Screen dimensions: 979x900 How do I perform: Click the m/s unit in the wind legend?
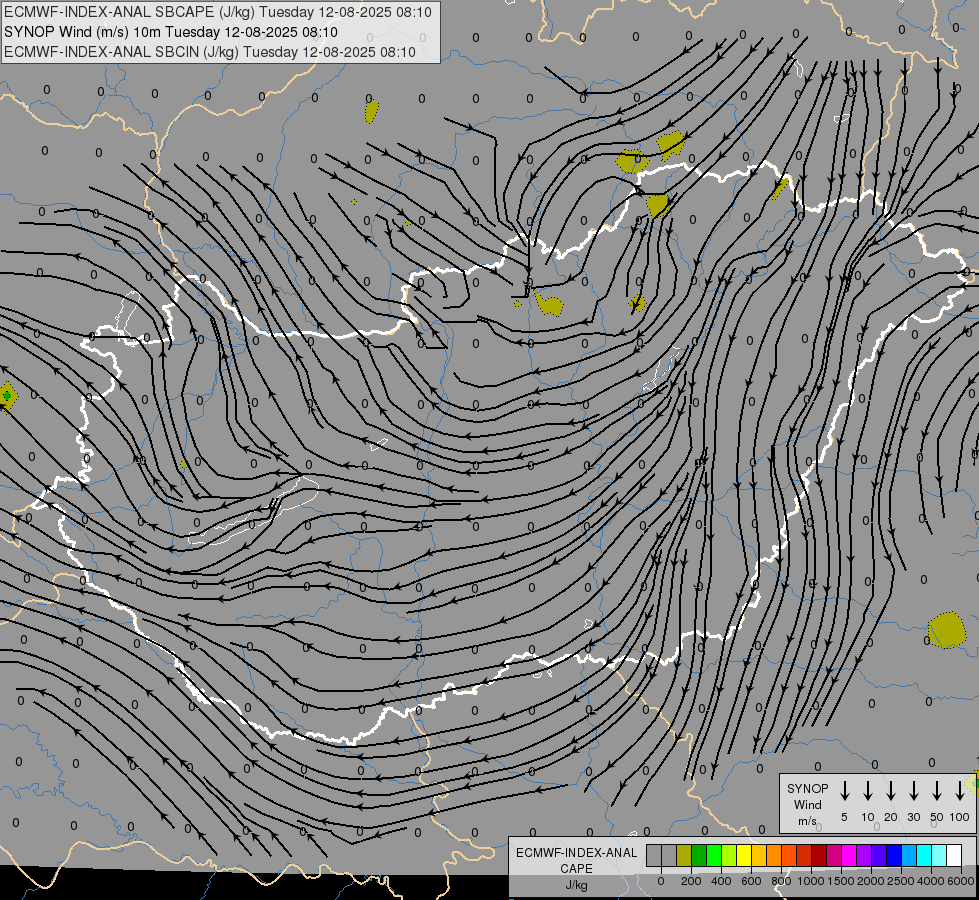coord(807,821)
